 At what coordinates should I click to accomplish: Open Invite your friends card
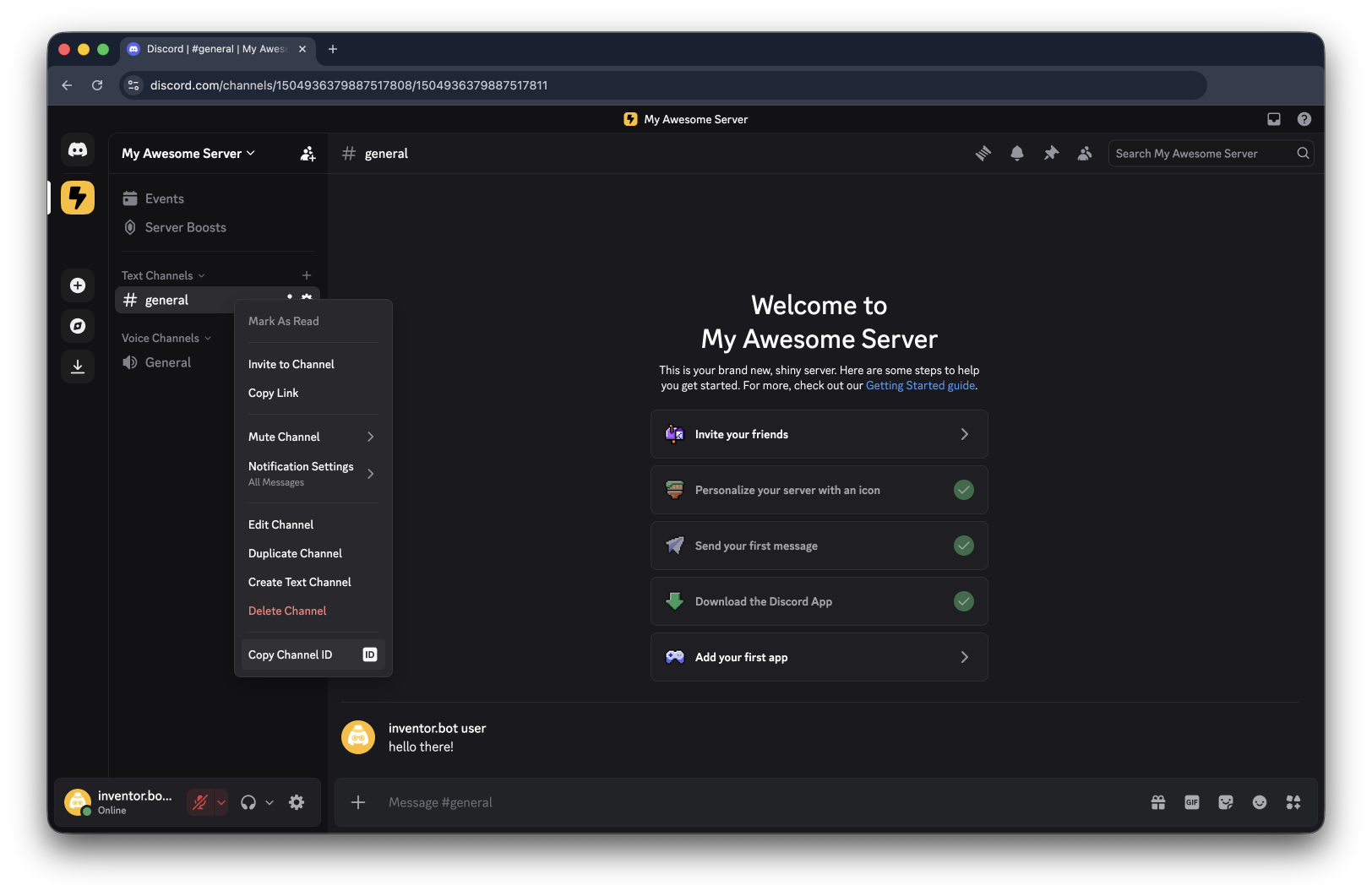819,434
